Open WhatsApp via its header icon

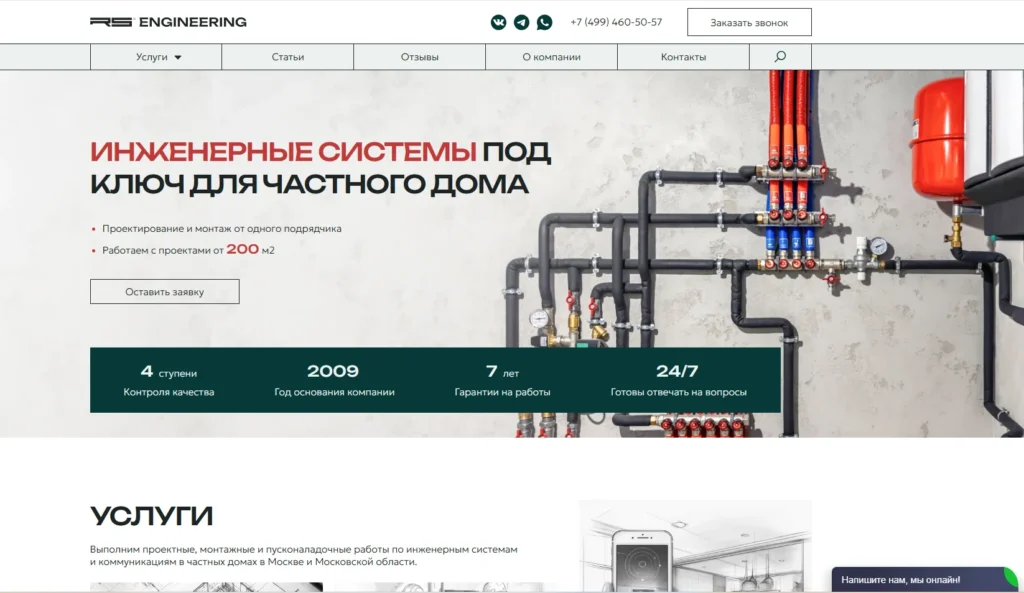click(x=544, y=21)
